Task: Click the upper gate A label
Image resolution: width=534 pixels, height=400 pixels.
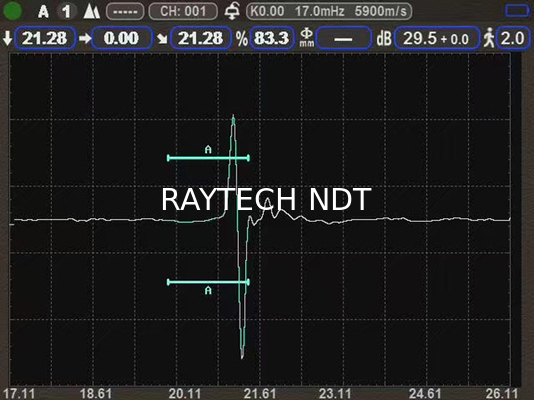Action: 208,149
